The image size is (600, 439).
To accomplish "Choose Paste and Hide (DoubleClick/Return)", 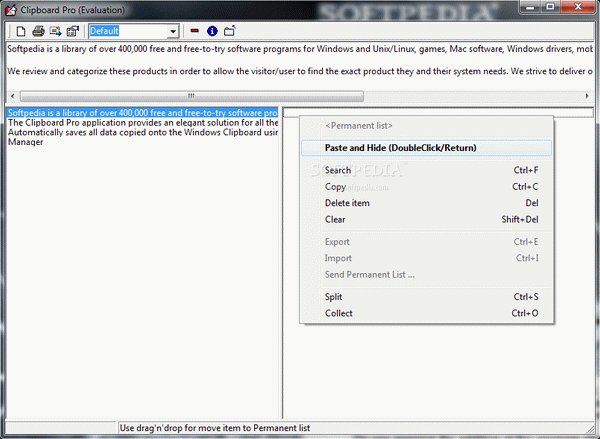I will pos(426,148).
